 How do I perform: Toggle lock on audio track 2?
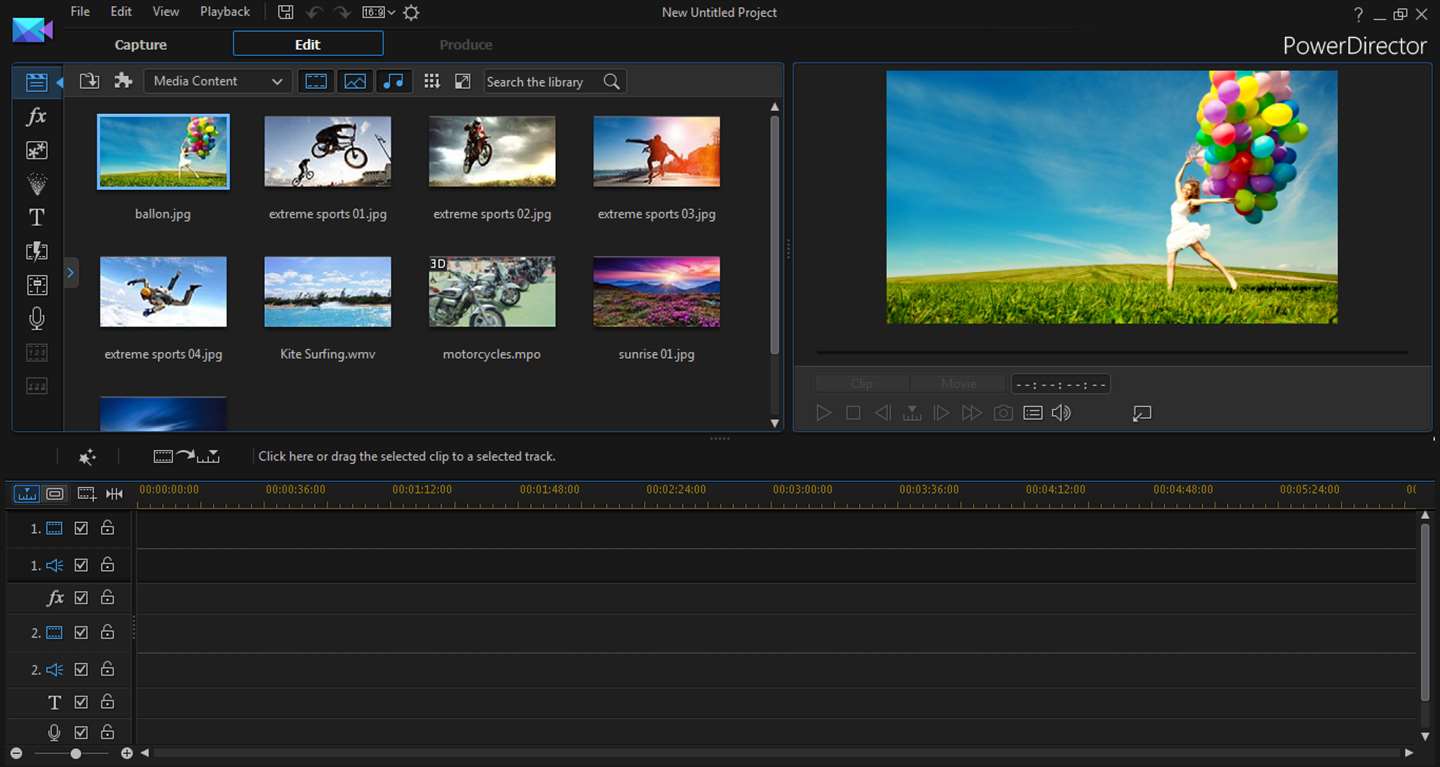(x=107, y=669)
